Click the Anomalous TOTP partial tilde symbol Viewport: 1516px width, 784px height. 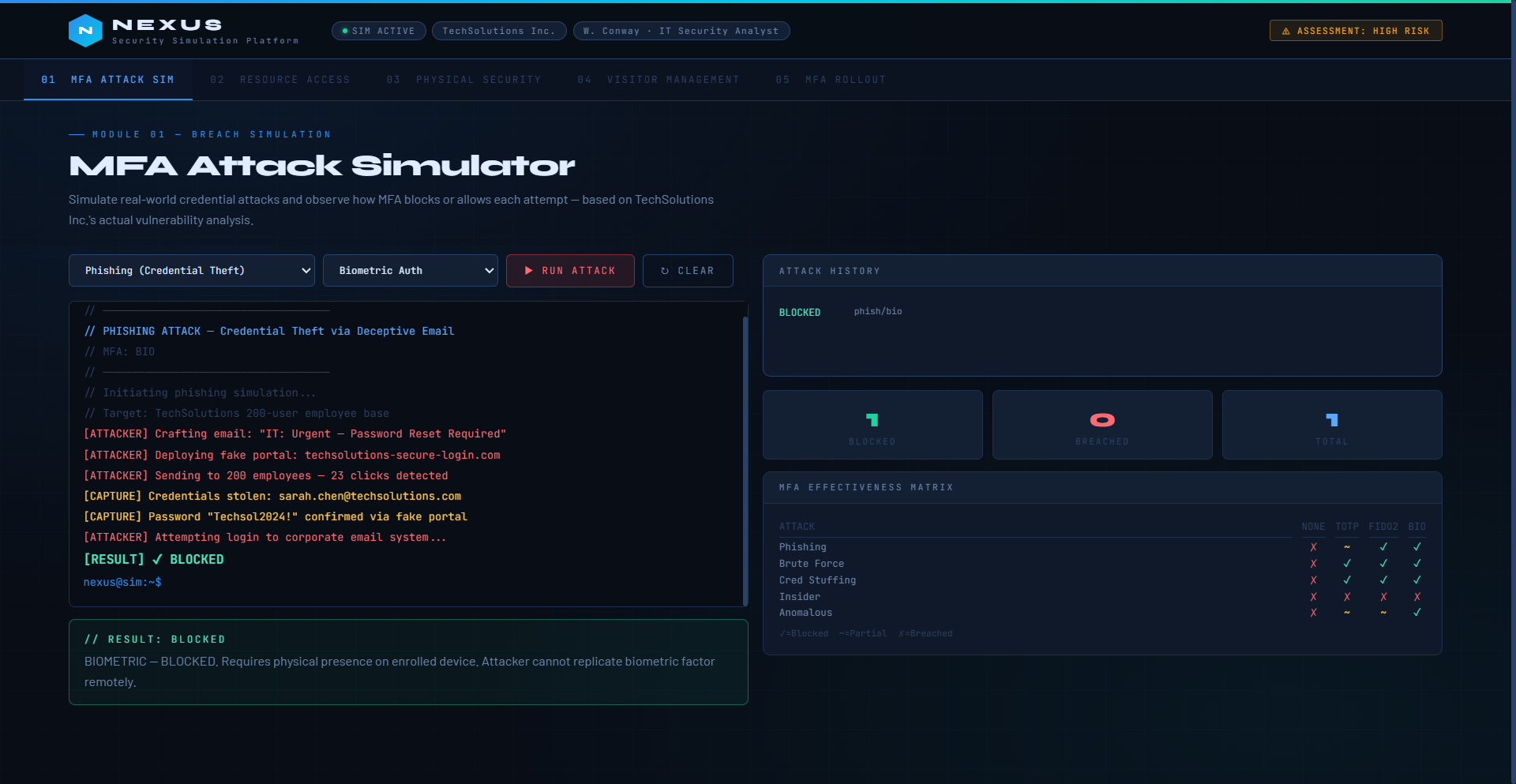coord(1347,613)
